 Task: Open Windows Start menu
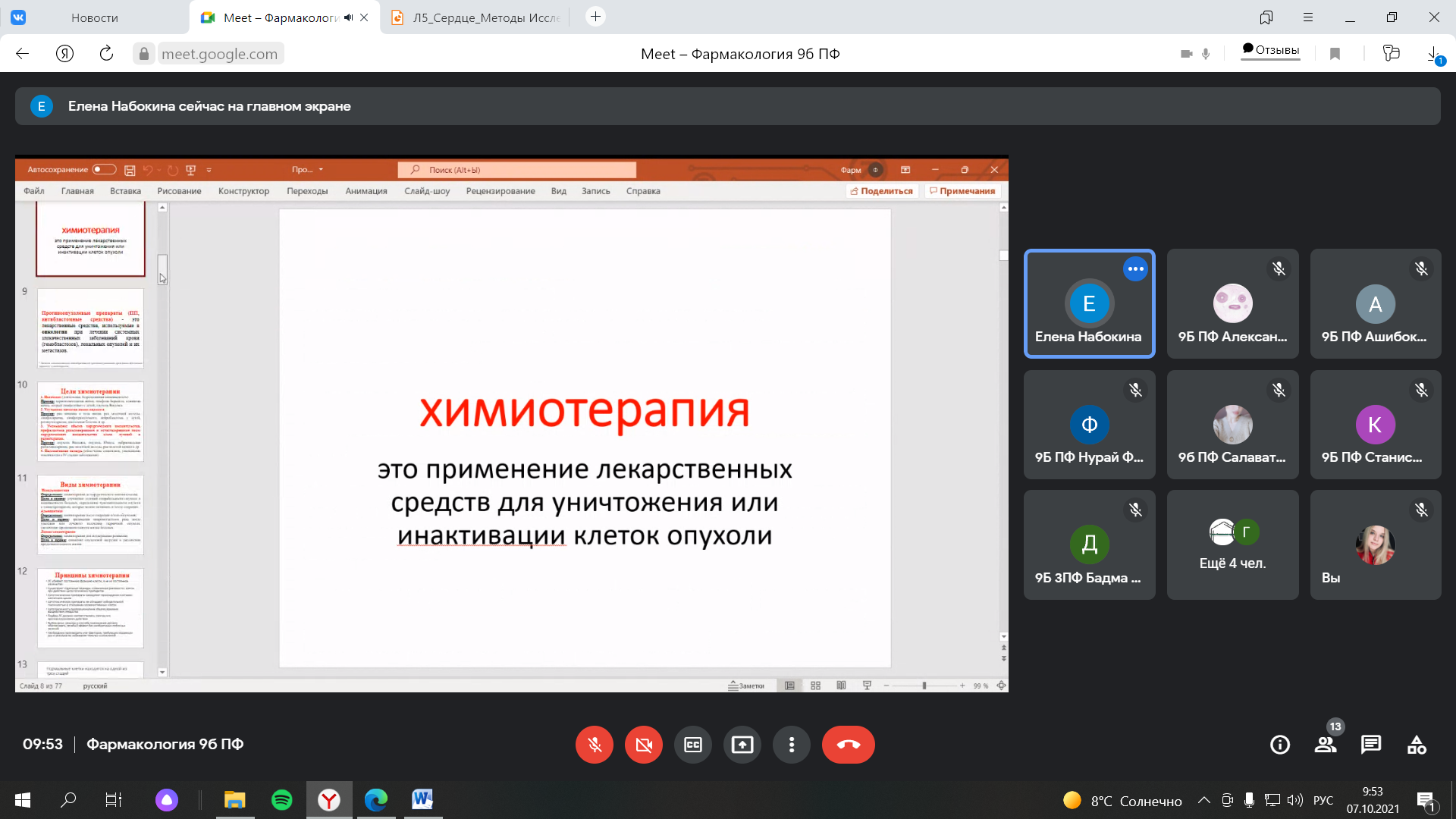[23, 800]
